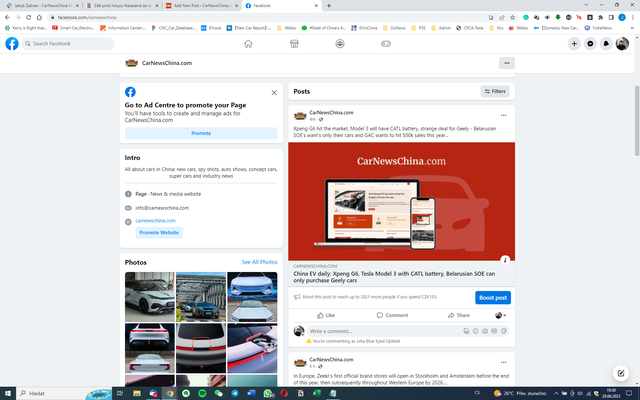Screen dimensions: 640x400
Task: Open the Windows Start menu
Action: pos(8,393)
